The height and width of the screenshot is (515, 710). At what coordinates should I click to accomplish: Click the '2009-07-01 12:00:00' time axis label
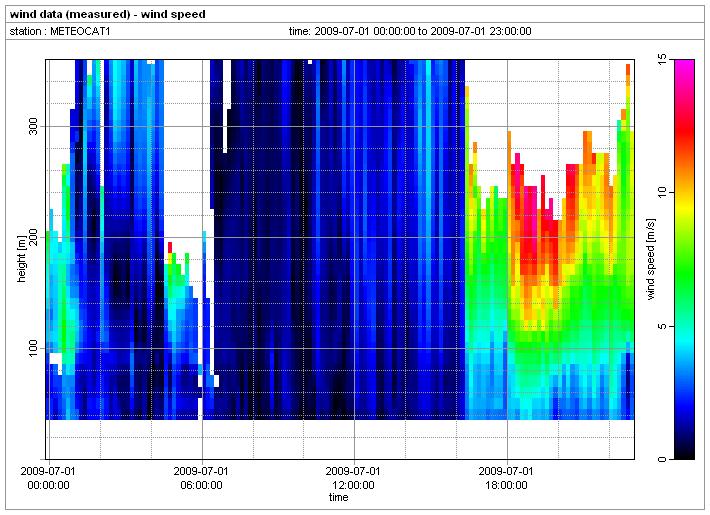coord(354,478)
